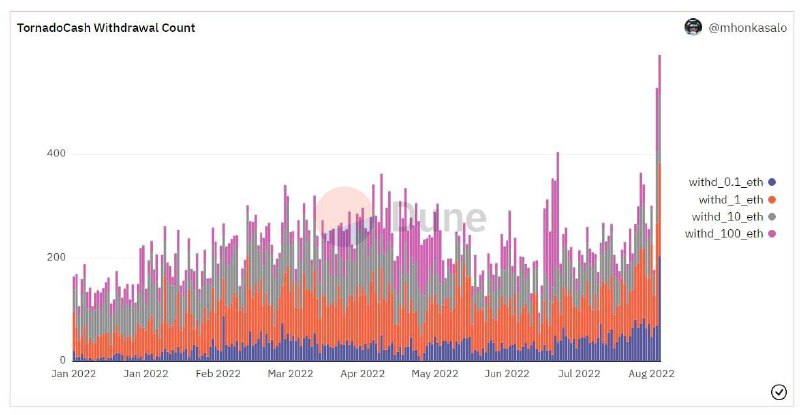The height and width of the screenshot is (415, 800).
Task: Click the 200 y-axis label
Action: (x=56, y=257)
